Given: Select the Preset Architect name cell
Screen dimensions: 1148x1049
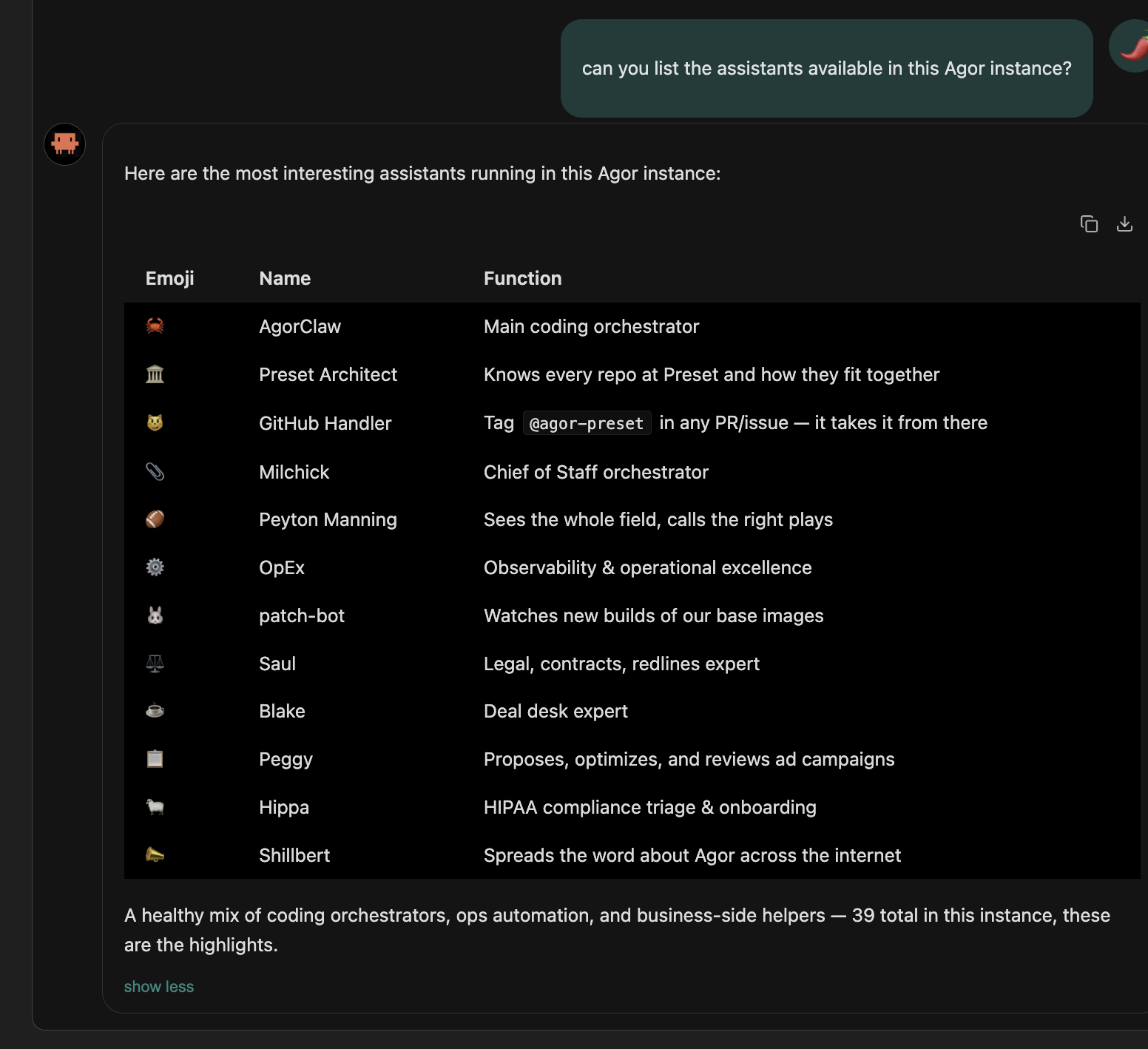Looking at the screenshot, I should click(328, 374).
